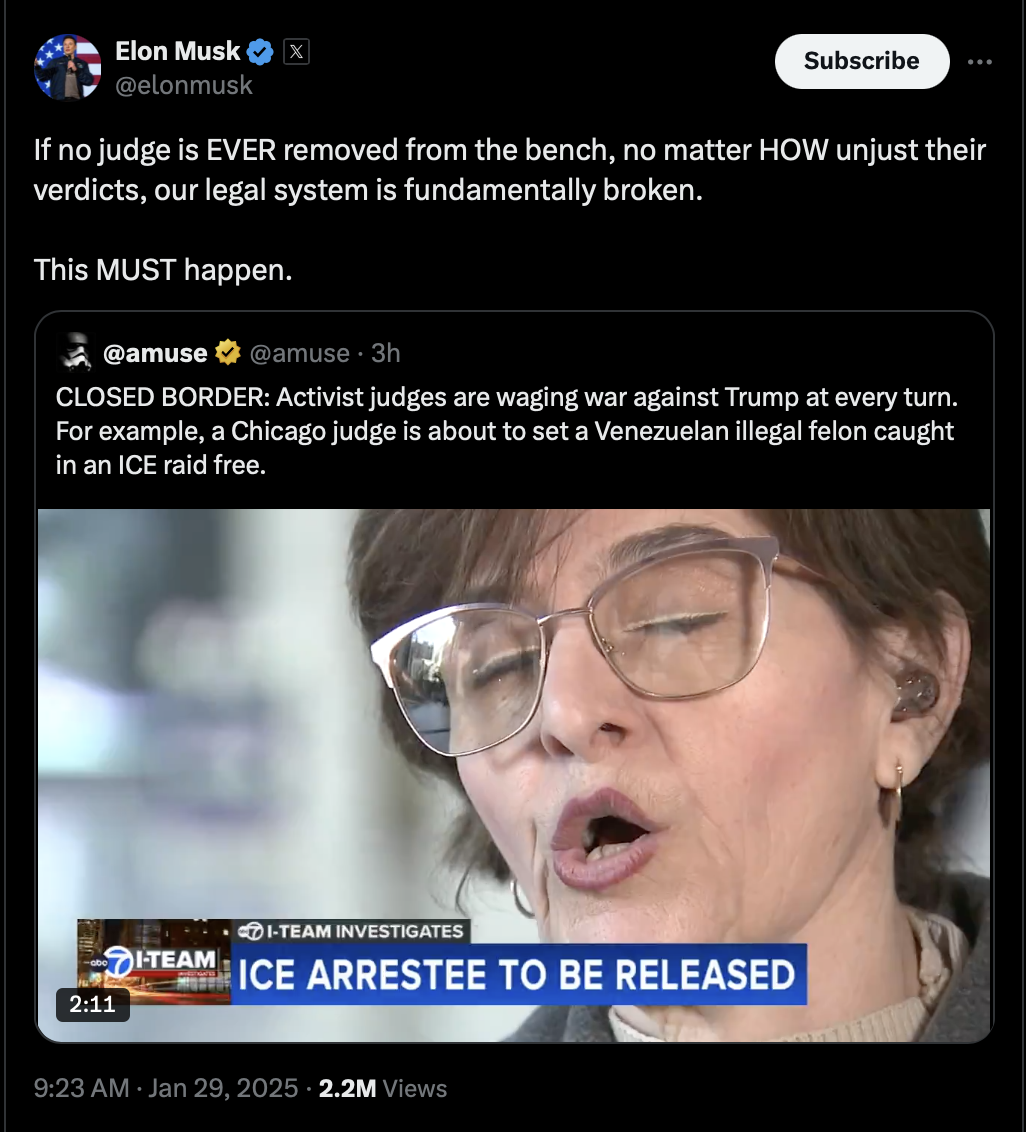Click the ABC7 I-TEAM logo in video

coord(154,961)
